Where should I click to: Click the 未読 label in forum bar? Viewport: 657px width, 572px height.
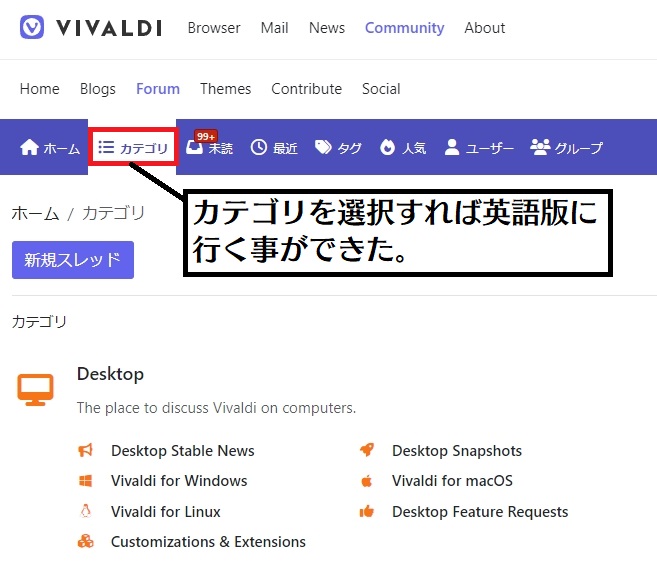click(x=221, y=148)
